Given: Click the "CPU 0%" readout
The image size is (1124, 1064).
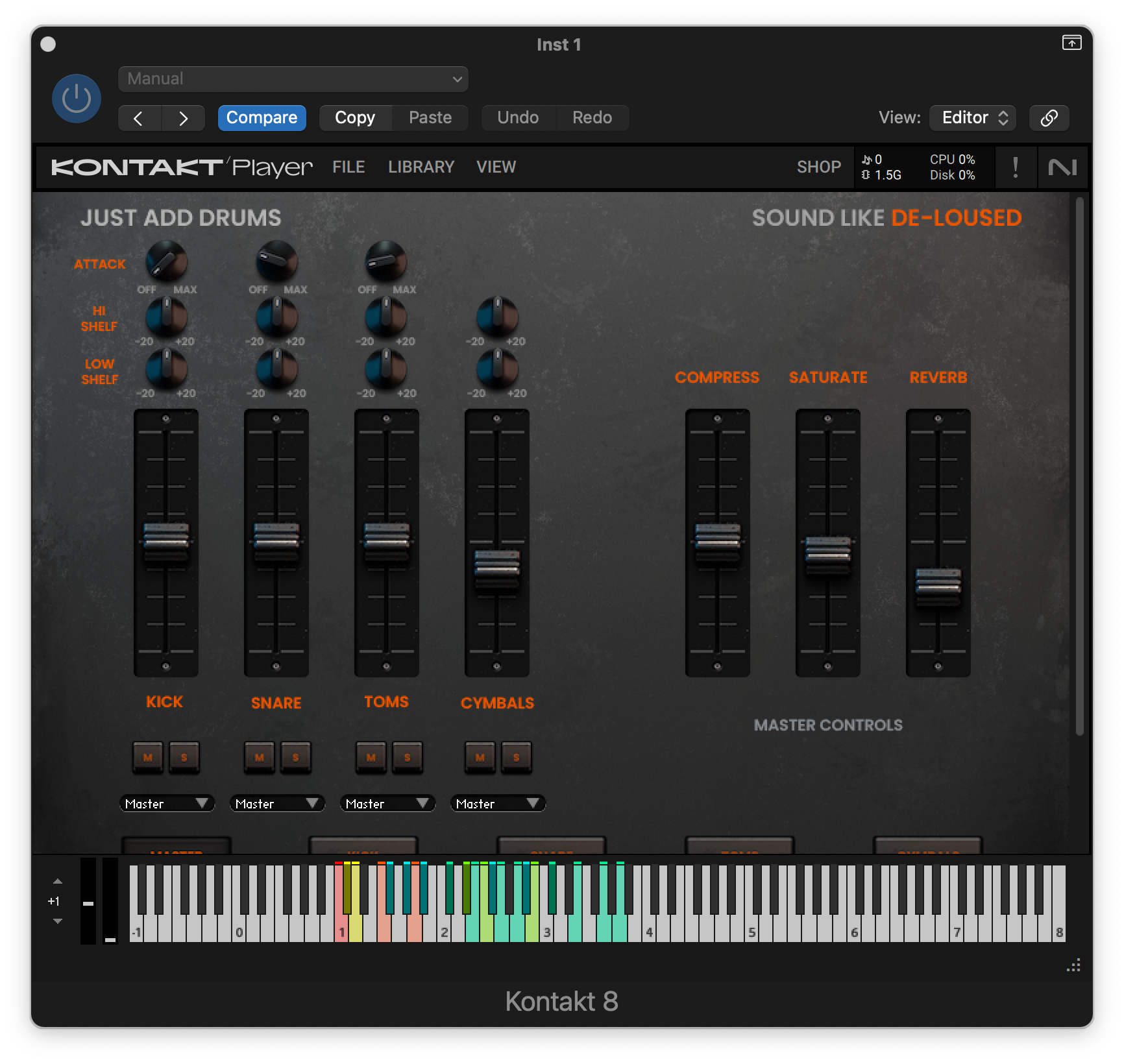Looking at the screenshot, I should click(952, 160).
